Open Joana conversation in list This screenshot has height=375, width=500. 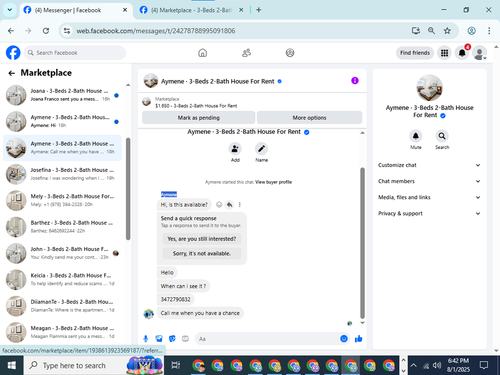coord(62,95)
